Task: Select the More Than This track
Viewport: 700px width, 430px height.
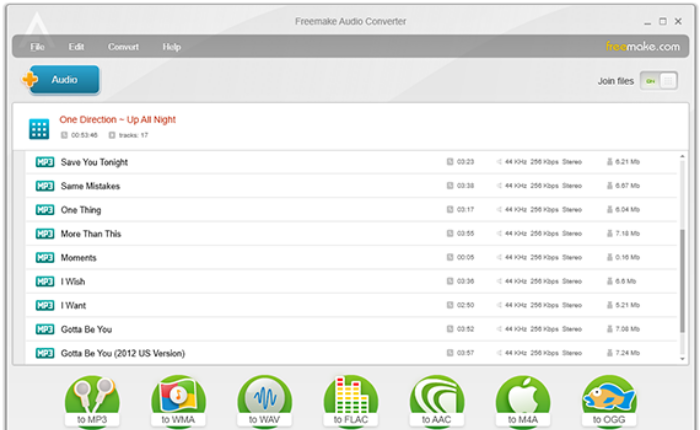Action: 352,234
